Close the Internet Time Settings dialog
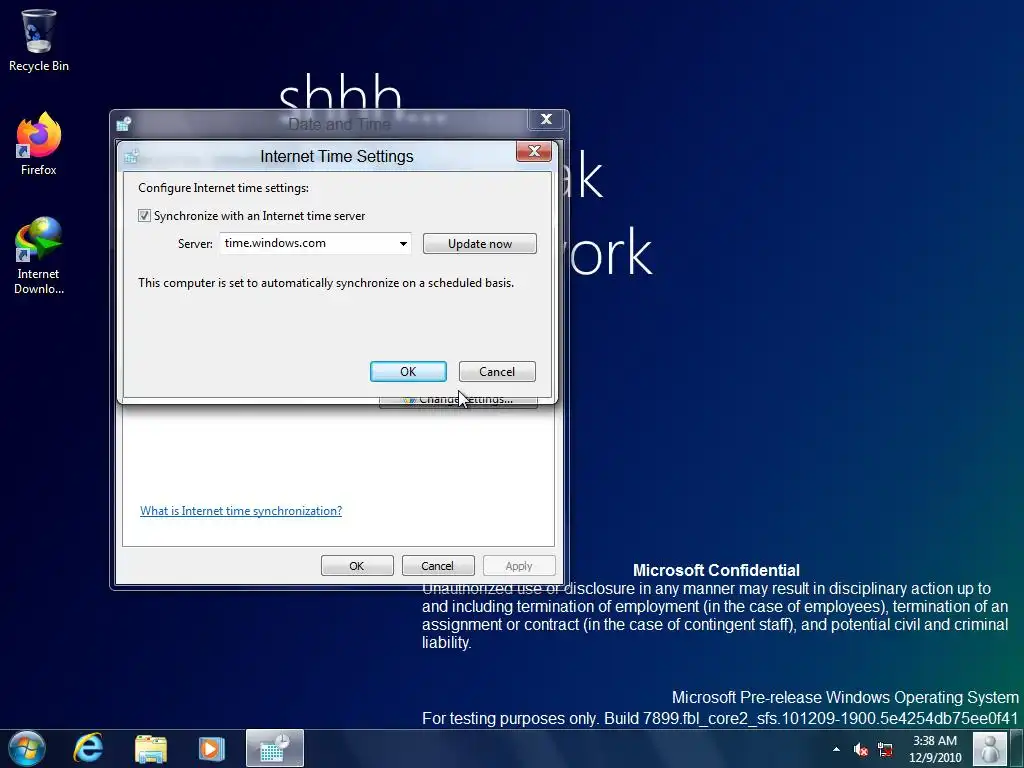Image resolution: width=1024 pixels, height=768 pixels. (534, 152)
